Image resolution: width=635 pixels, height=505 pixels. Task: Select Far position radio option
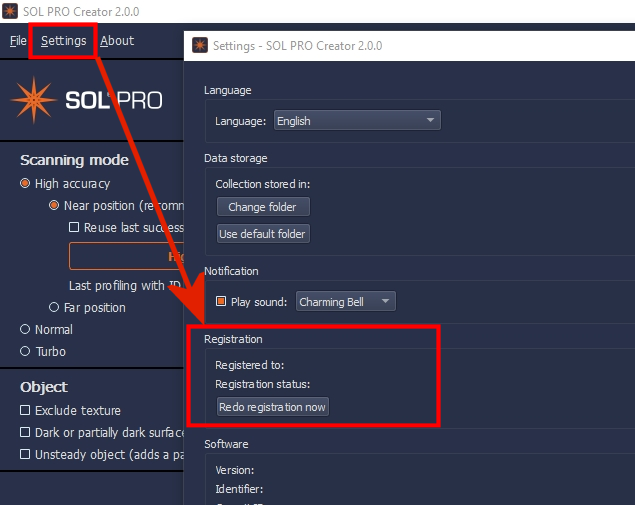point(53,307)
